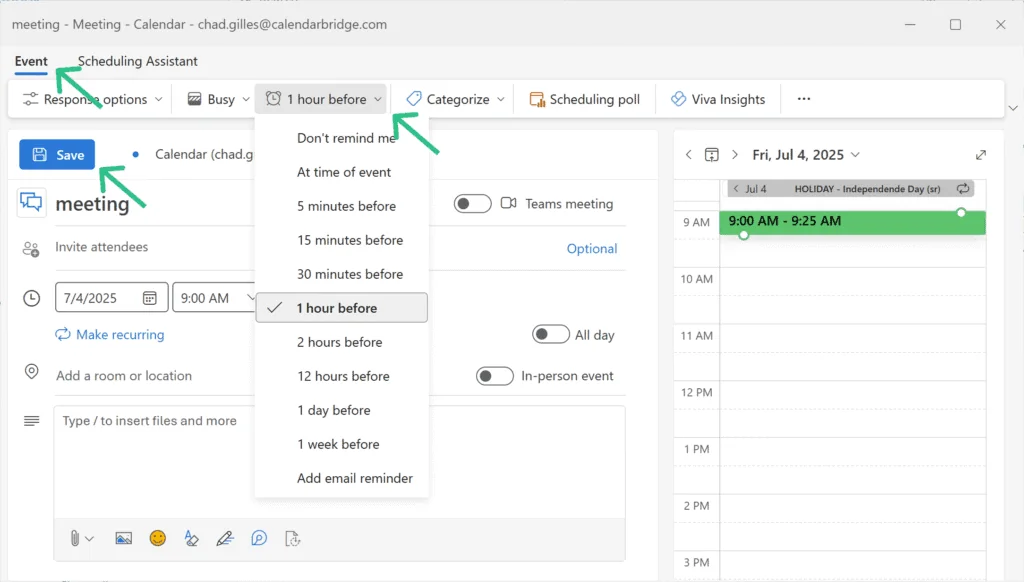Expand Busy status dropdown arrow
The image size is (1024, 582).
point(246,99)
